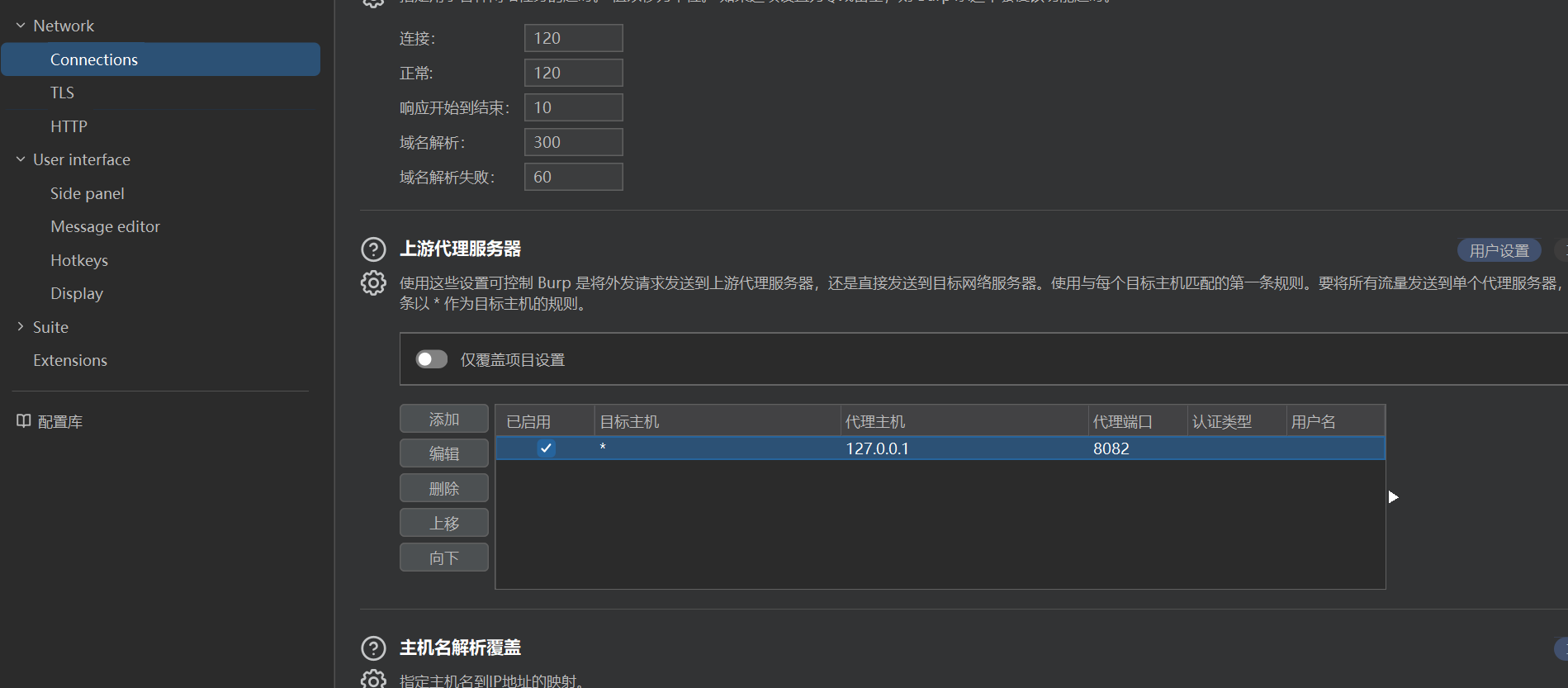This screenshot has height=688, width=1568.
Task: Select the 8082 proxy port cell
Action: [x=1138, y=448]
